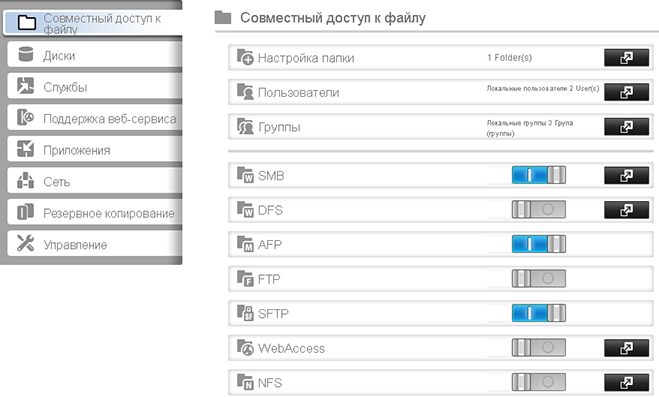Open the Службы sidebar section
Viewport: 659px width, 397px height.
(95, 87)
